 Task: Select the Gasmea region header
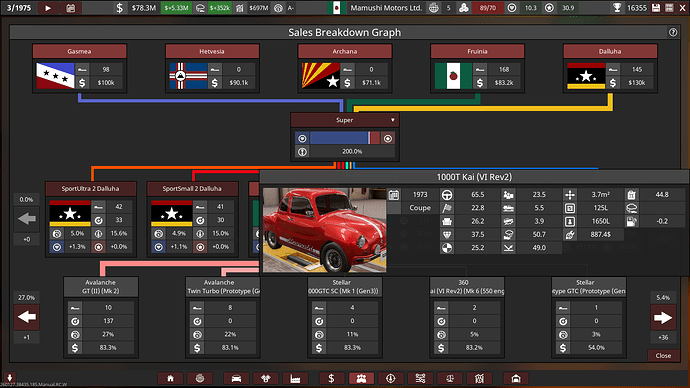[79, 51]
